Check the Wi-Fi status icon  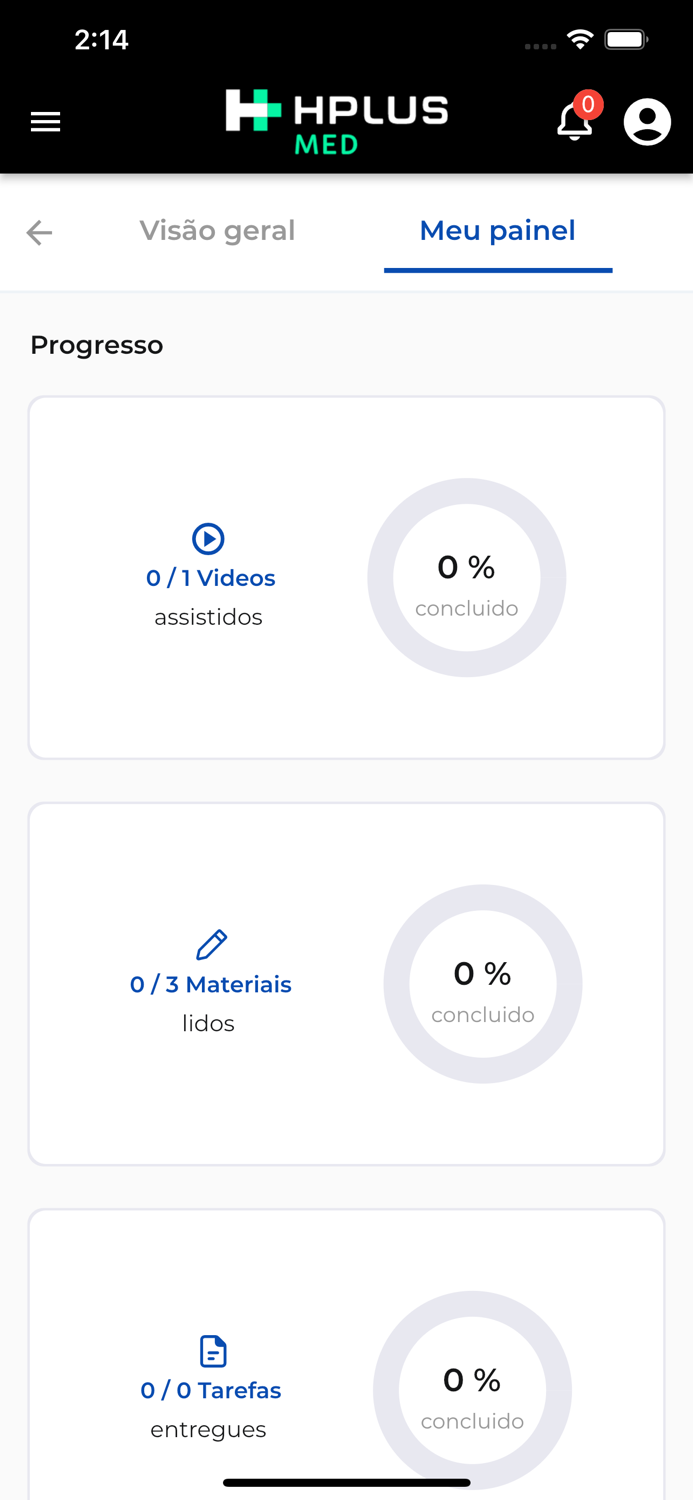(x=579, y=39)
